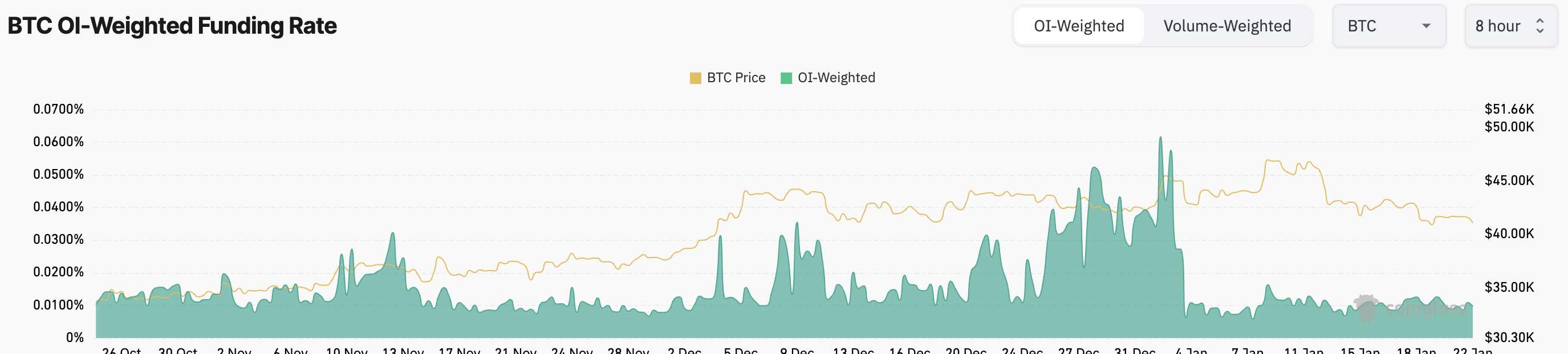Screen dimensions: 1568x354
Task: Click the yellow BTC Price legend swatch
Action: (695, 78)
